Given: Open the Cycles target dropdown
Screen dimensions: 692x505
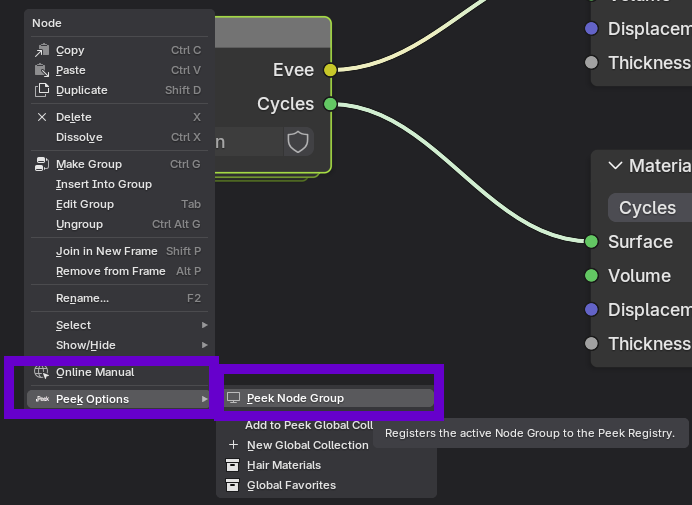Looking at the screenshot, I should 650,207.
